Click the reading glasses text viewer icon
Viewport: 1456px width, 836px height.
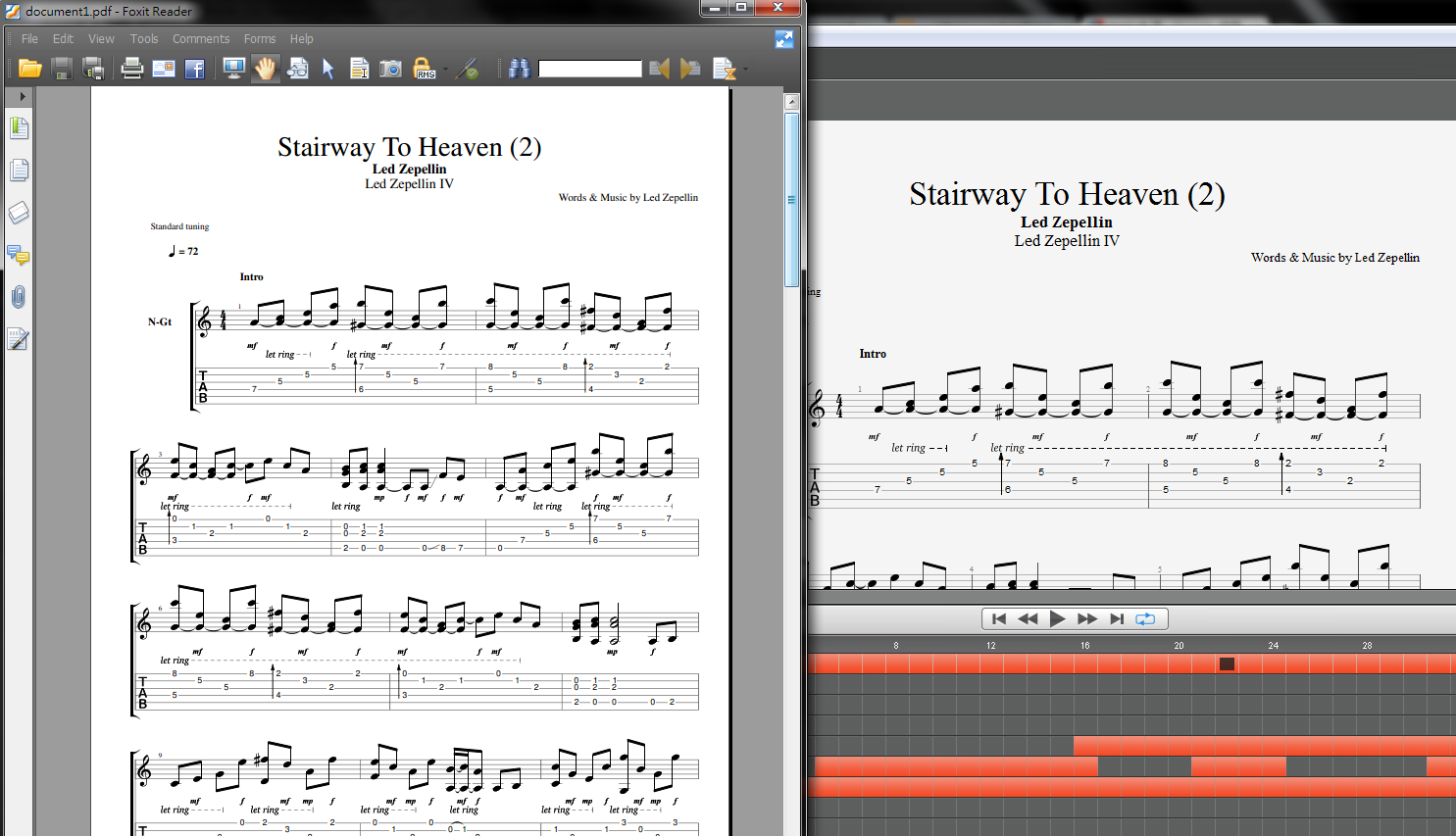[x=298, y=69]
